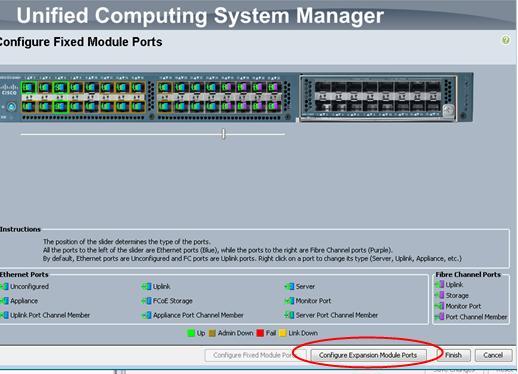Click the FCoE Storage legend icon
The height and width of the screenshot is (374, 518).
click(x=146, y=301)
